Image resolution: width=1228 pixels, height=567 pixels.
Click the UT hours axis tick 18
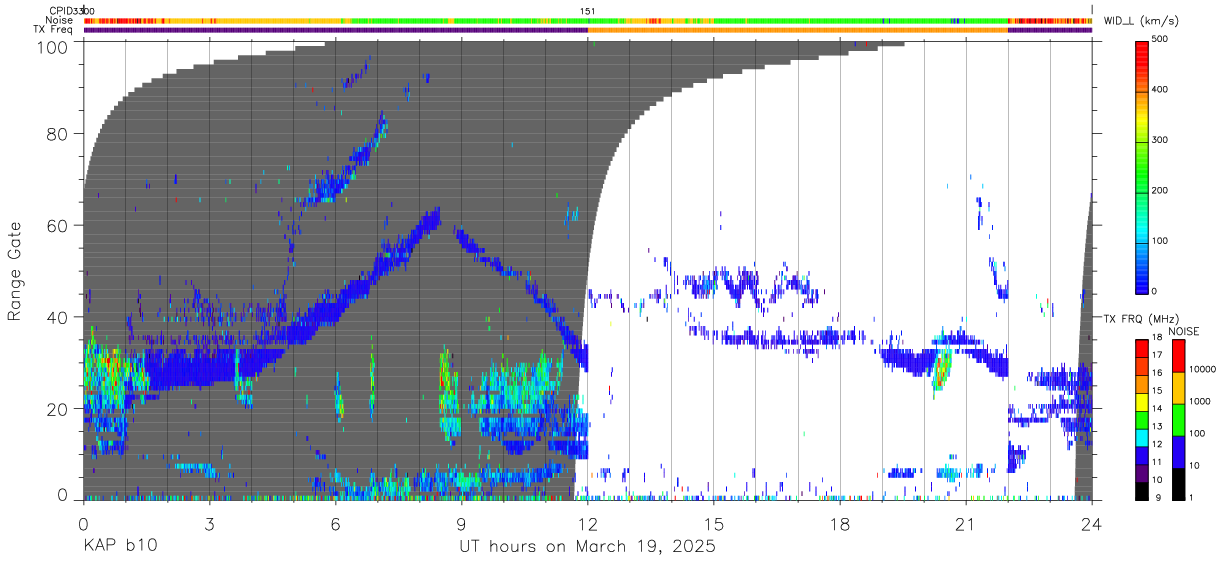coord(840,524)
